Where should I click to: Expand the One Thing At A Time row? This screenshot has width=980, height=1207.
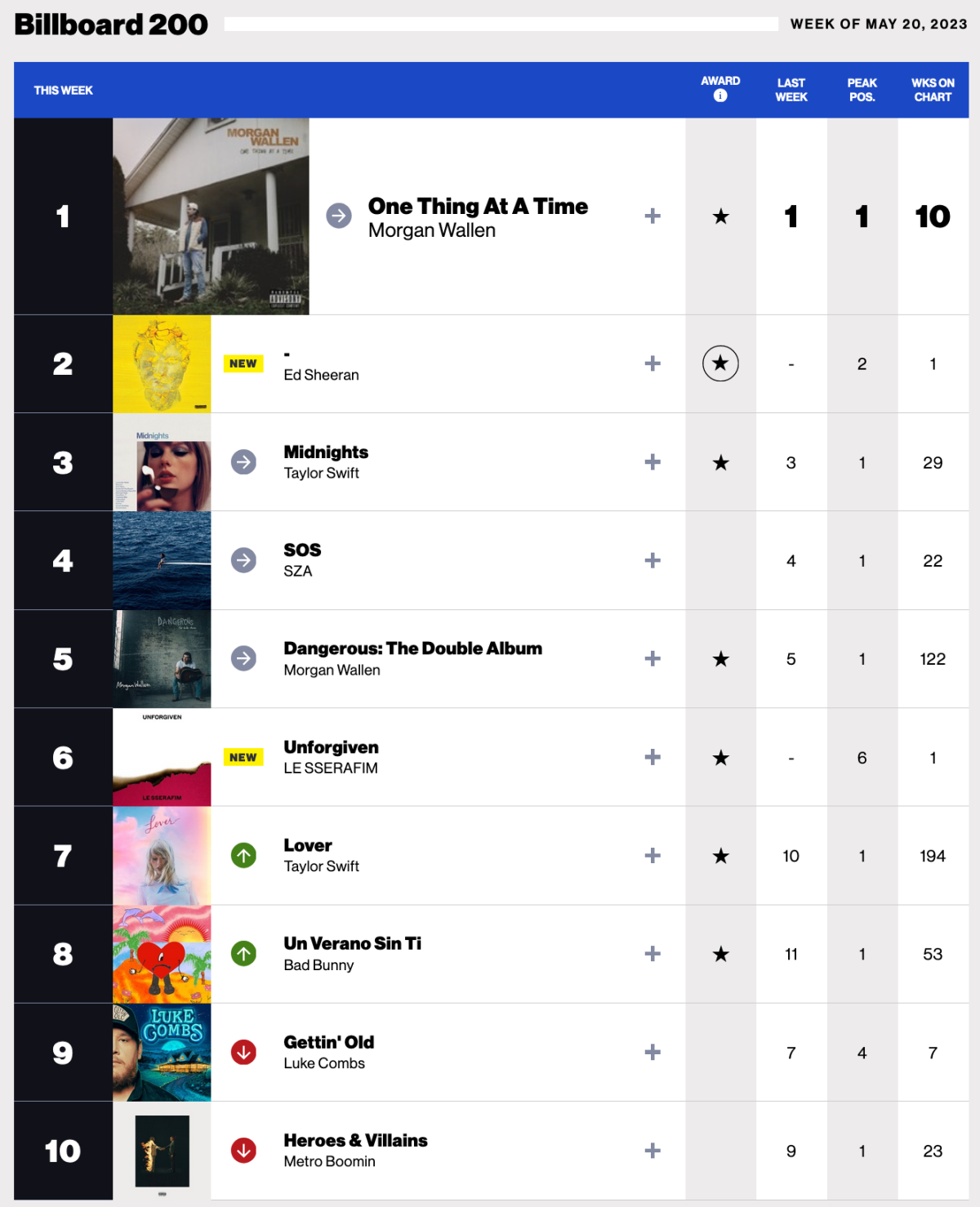[x=653, y=216]
